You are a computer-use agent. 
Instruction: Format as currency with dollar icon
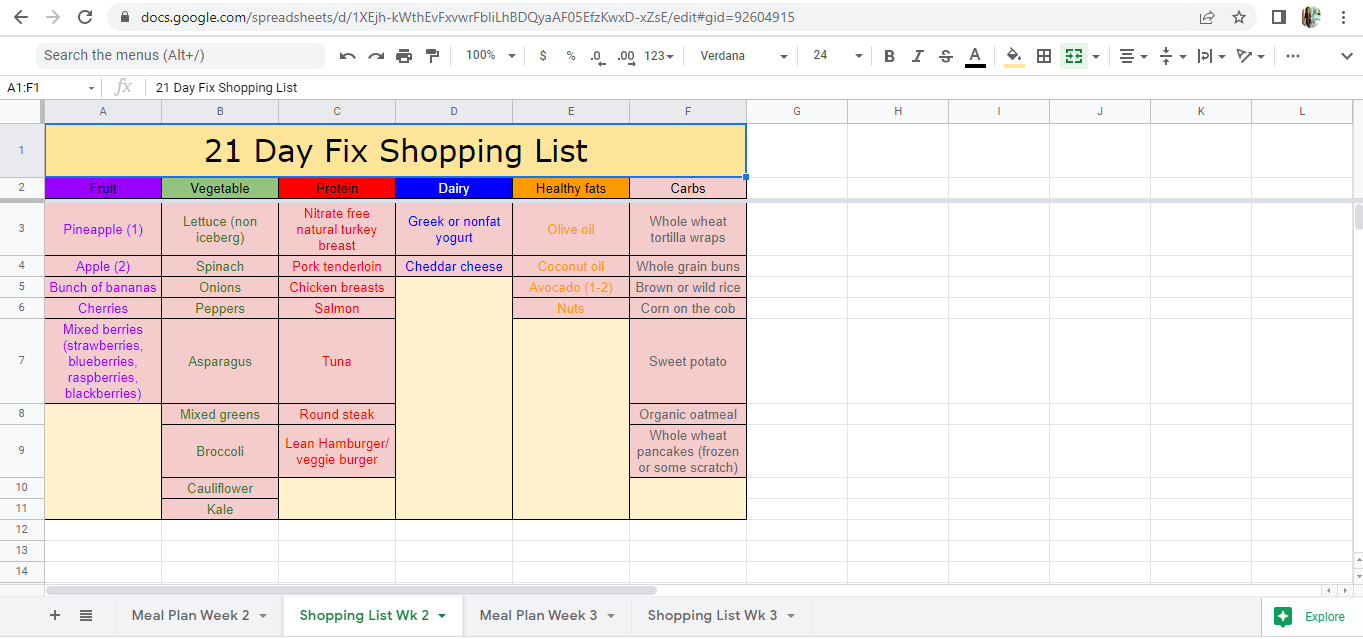click(x=543, y=56)
